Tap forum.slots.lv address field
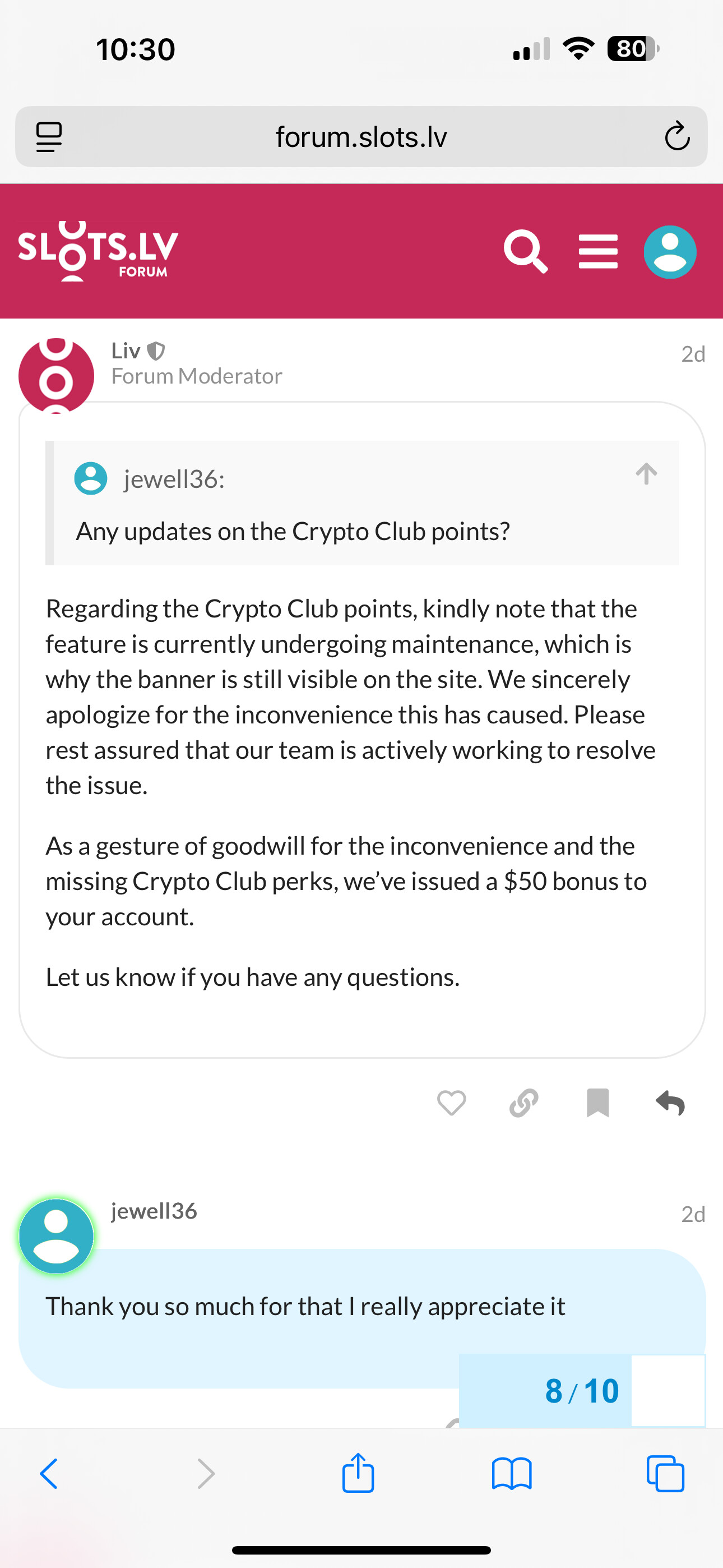The image size is (723, 1568). pyautogui.click(x=361, y=137)
